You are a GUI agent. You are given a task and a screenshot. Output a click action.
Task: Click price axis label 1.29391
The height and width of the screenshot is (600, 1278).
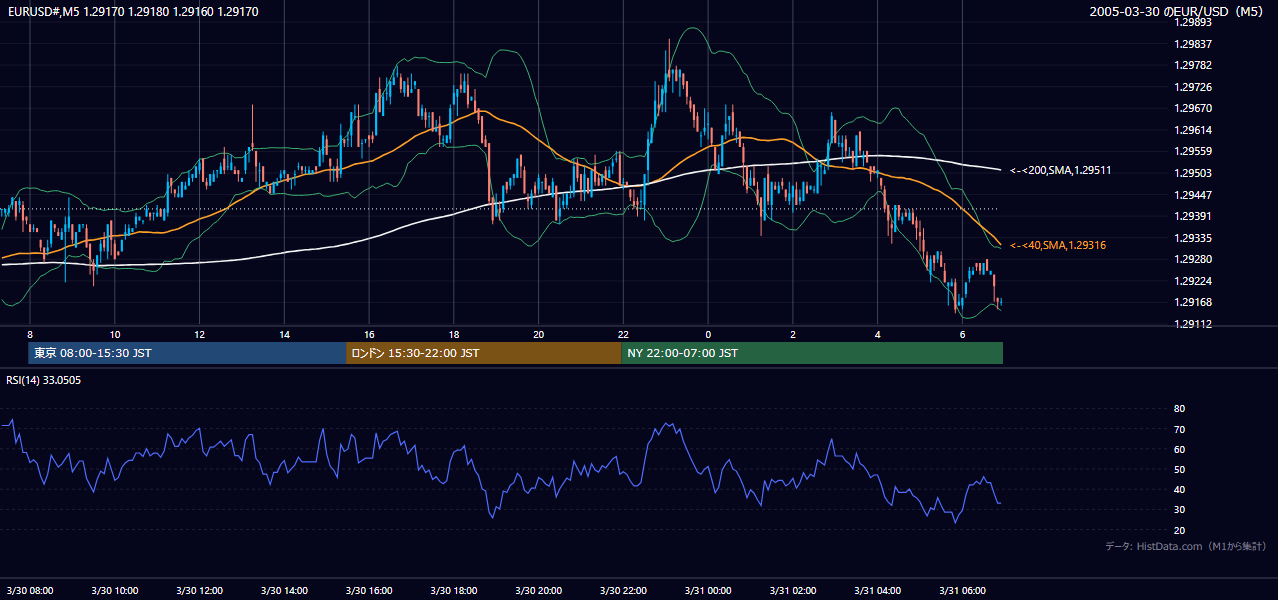pos(1194,216)
